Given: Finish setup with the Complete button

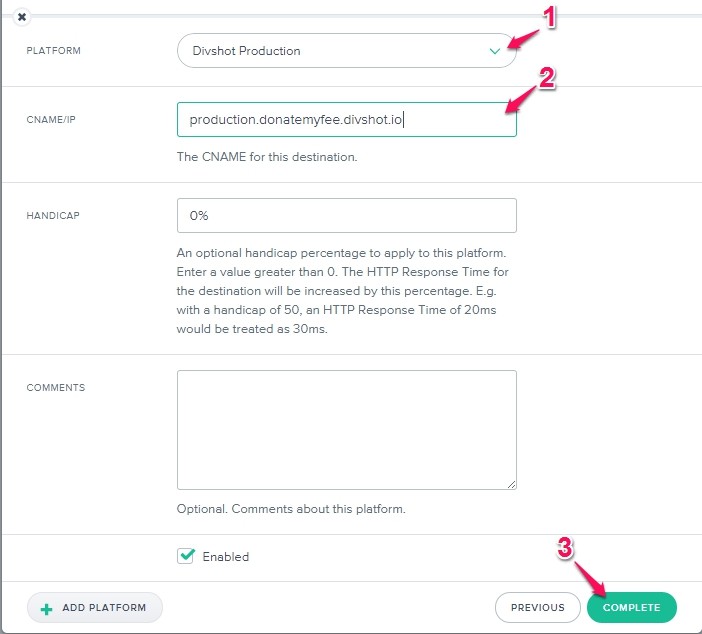Looking at the screenshot, I should (x=631, y=607).
